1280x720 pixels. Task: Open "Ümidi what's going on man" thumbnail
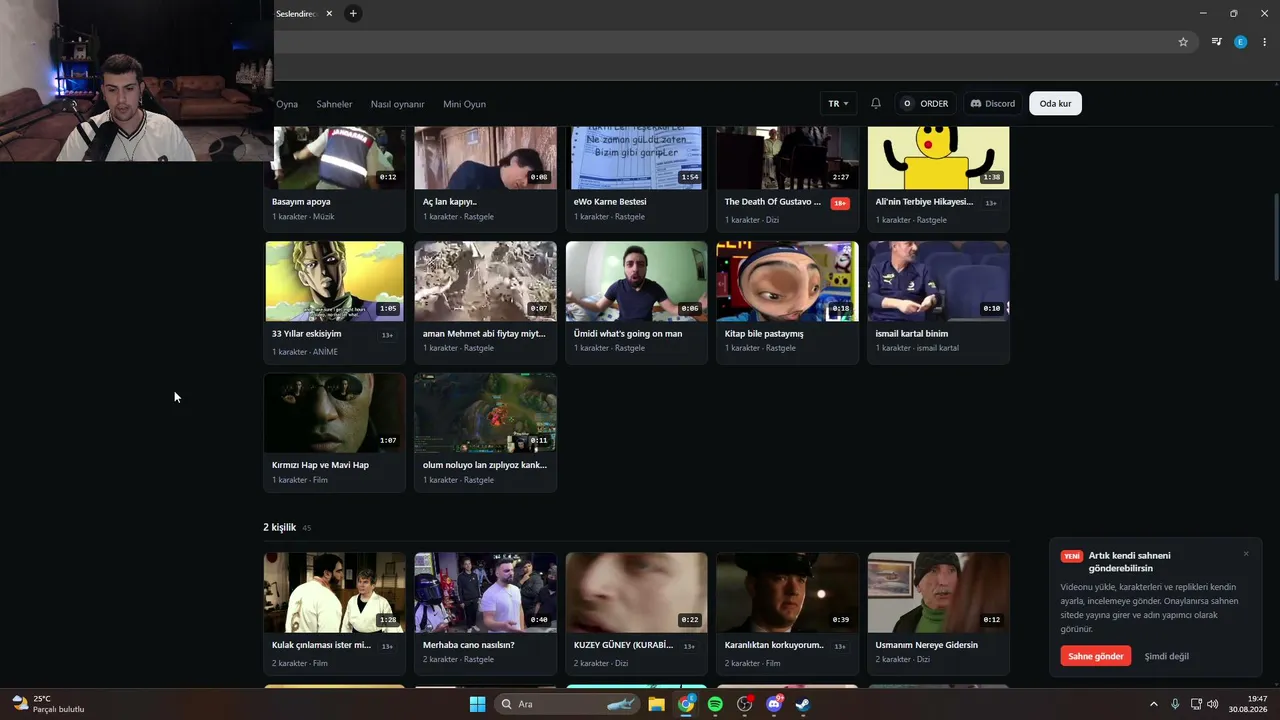pos(636,281)
